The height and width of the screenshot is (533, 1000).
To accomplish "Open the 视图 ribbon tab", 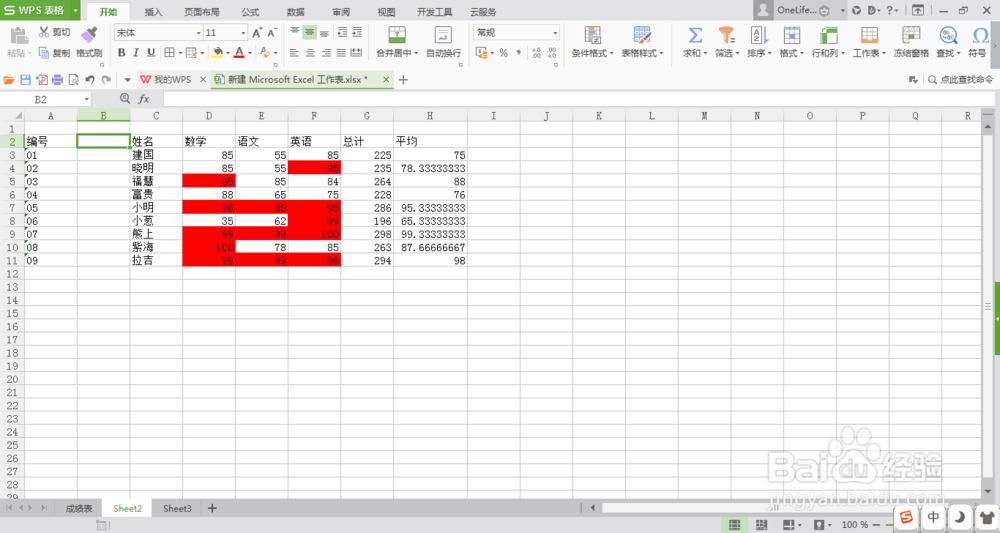I will (386, 11).
